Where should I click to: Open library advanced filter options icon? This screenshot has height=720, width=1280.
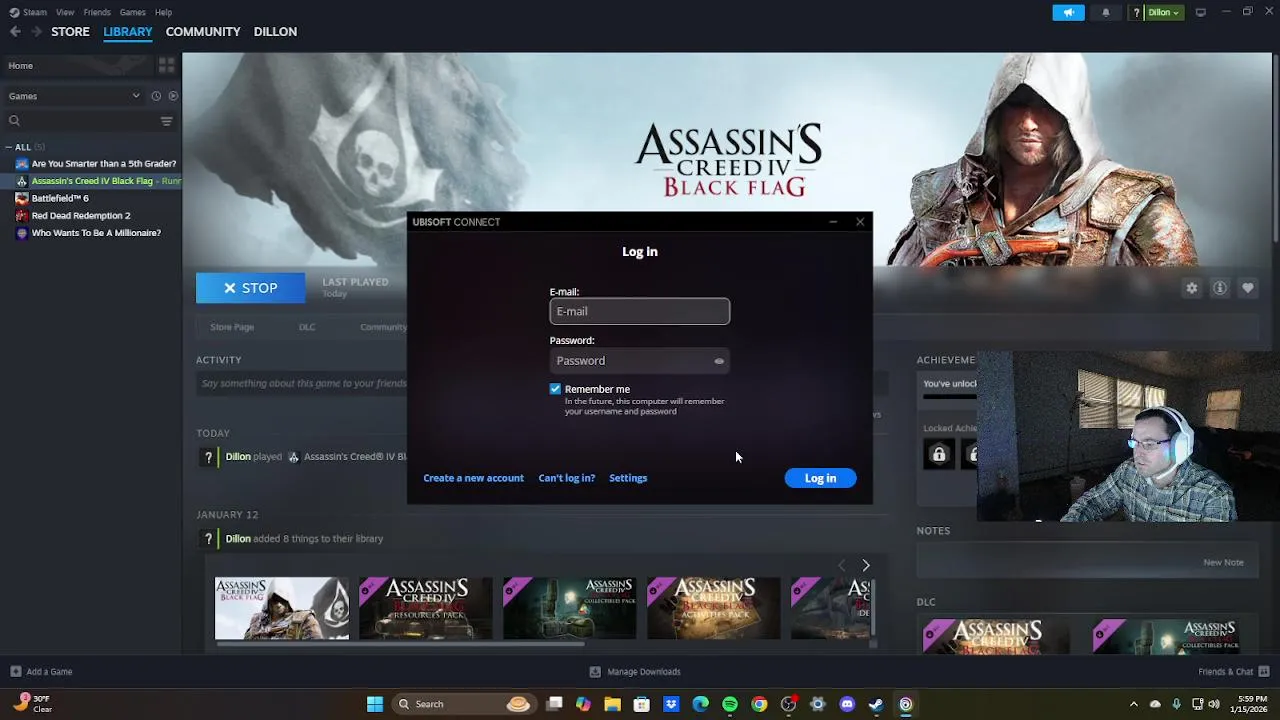point(166,121)
